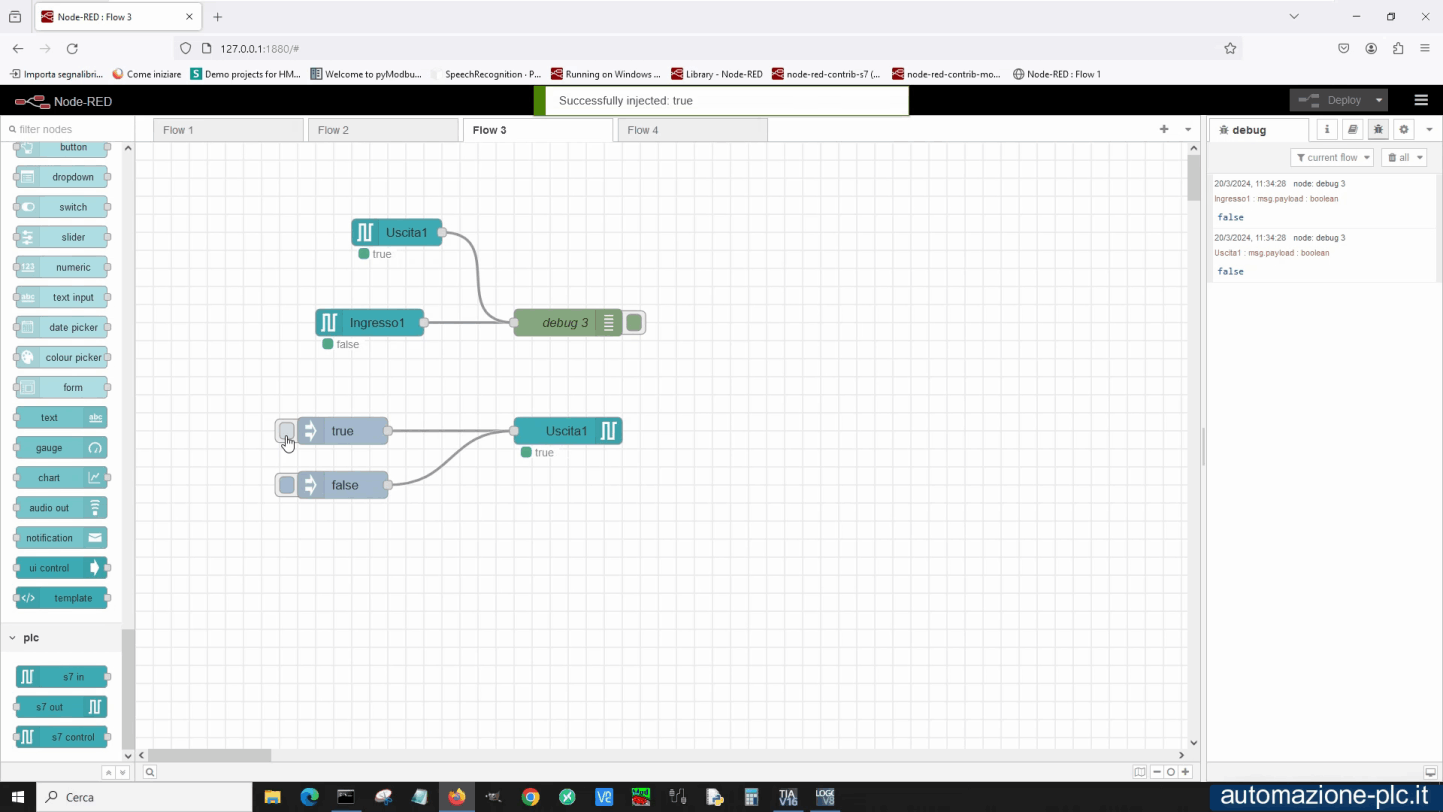This screenshot has height=812, width=1443.
Task: Expand the Deploy button dropdown arrow
Action: (x=1378, y=100)
